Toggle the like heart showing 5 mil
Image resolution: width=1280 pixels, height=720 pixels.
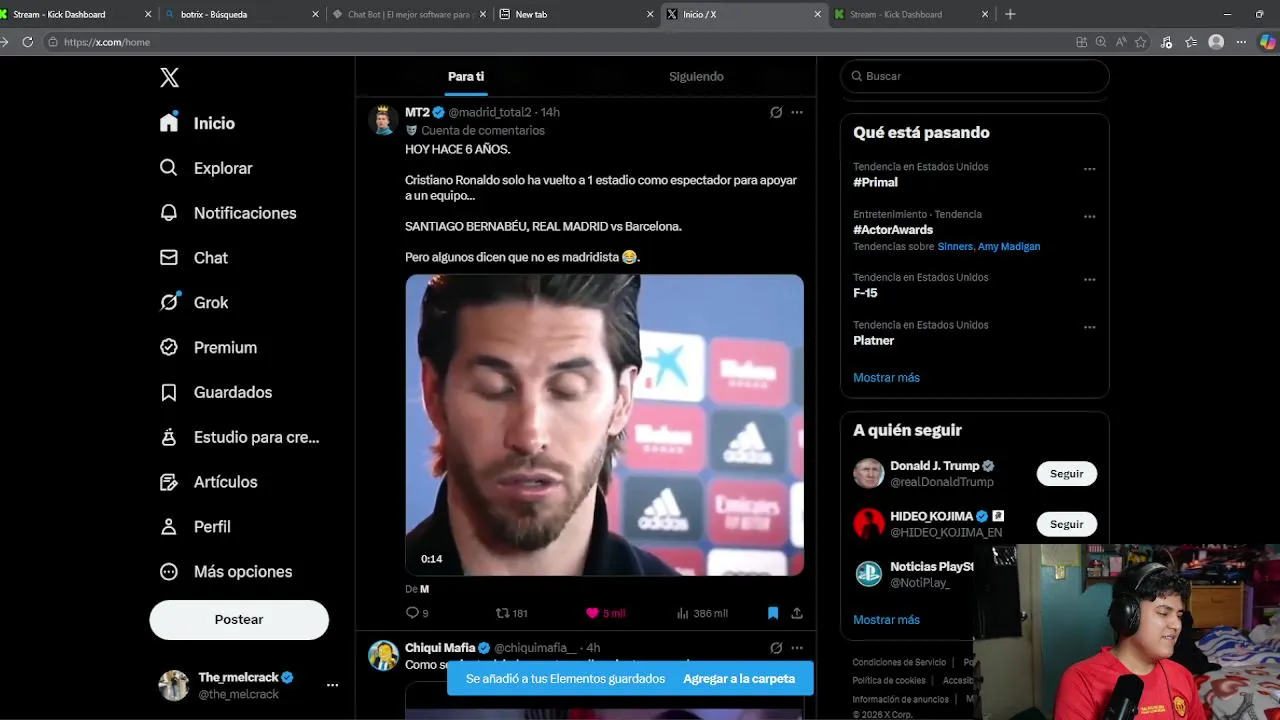(x=592, y=613)
